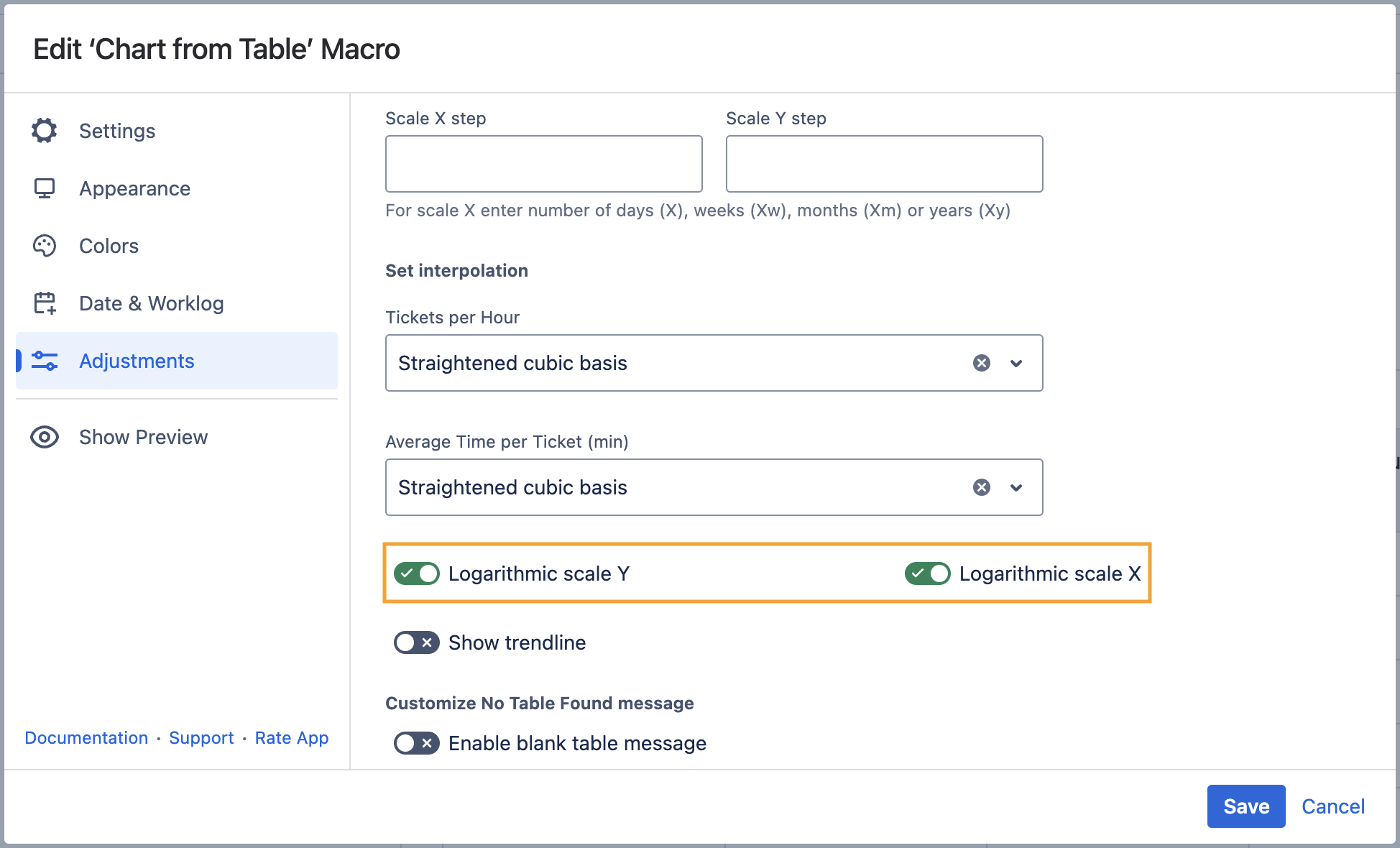The height and width of the screenshot is (848, 1400).
Task: Enable the Show trendline toggle
Action: [417, 642]
